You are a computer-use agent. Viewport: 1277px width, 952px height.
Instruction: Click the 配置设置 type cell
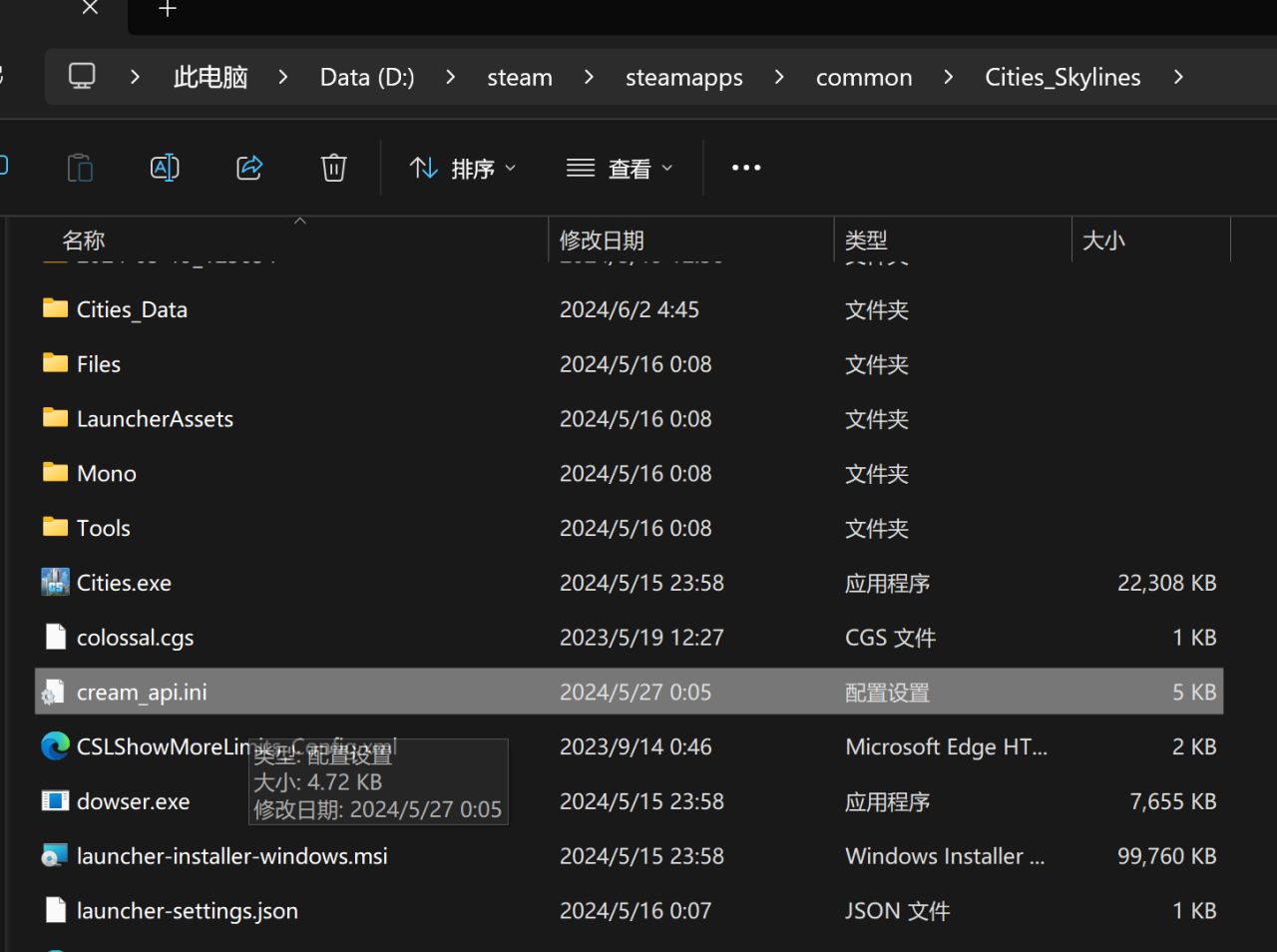(x=887, y=693)
